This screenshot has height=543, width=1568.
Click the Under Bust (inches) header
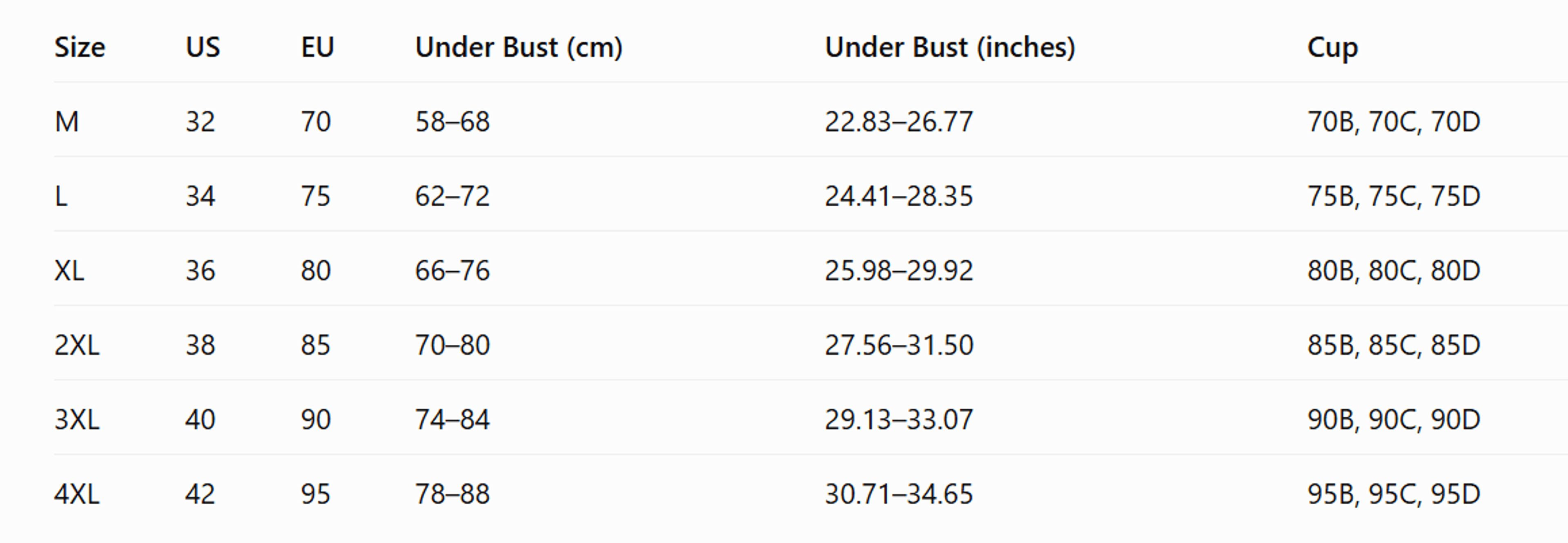[950, 47]
